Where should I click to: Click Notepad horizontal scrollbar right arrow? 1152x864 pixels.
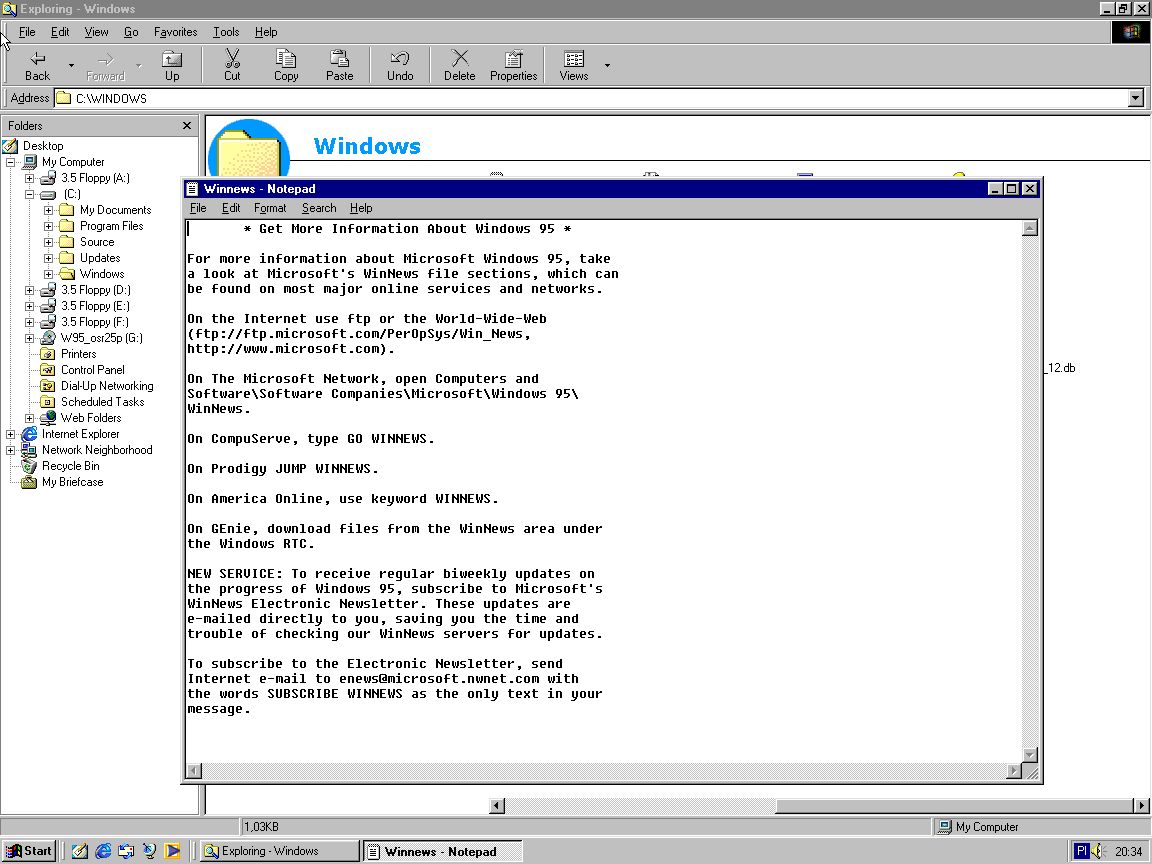(x=1015, y=771)
